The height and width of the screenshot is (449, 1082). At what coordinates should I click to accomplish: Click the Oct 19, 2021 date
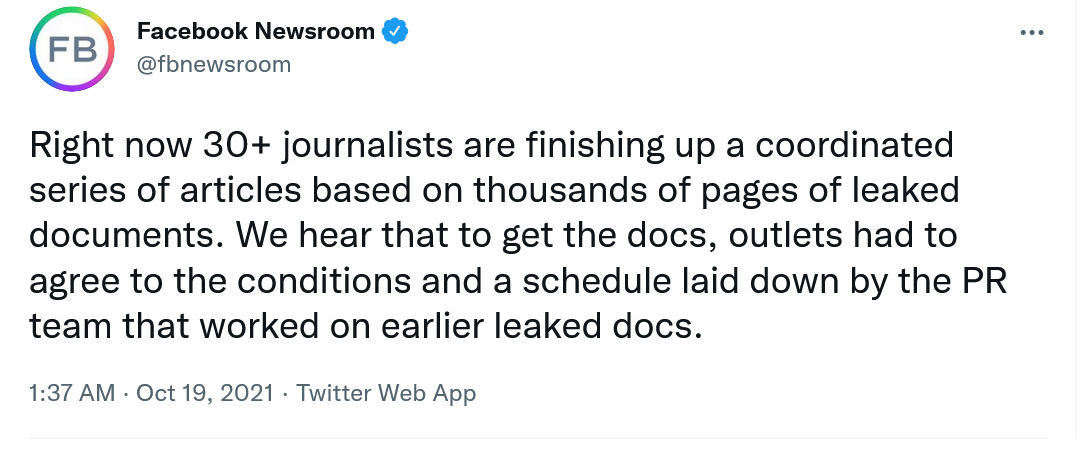pyautogui.click(x=204, y=393)
